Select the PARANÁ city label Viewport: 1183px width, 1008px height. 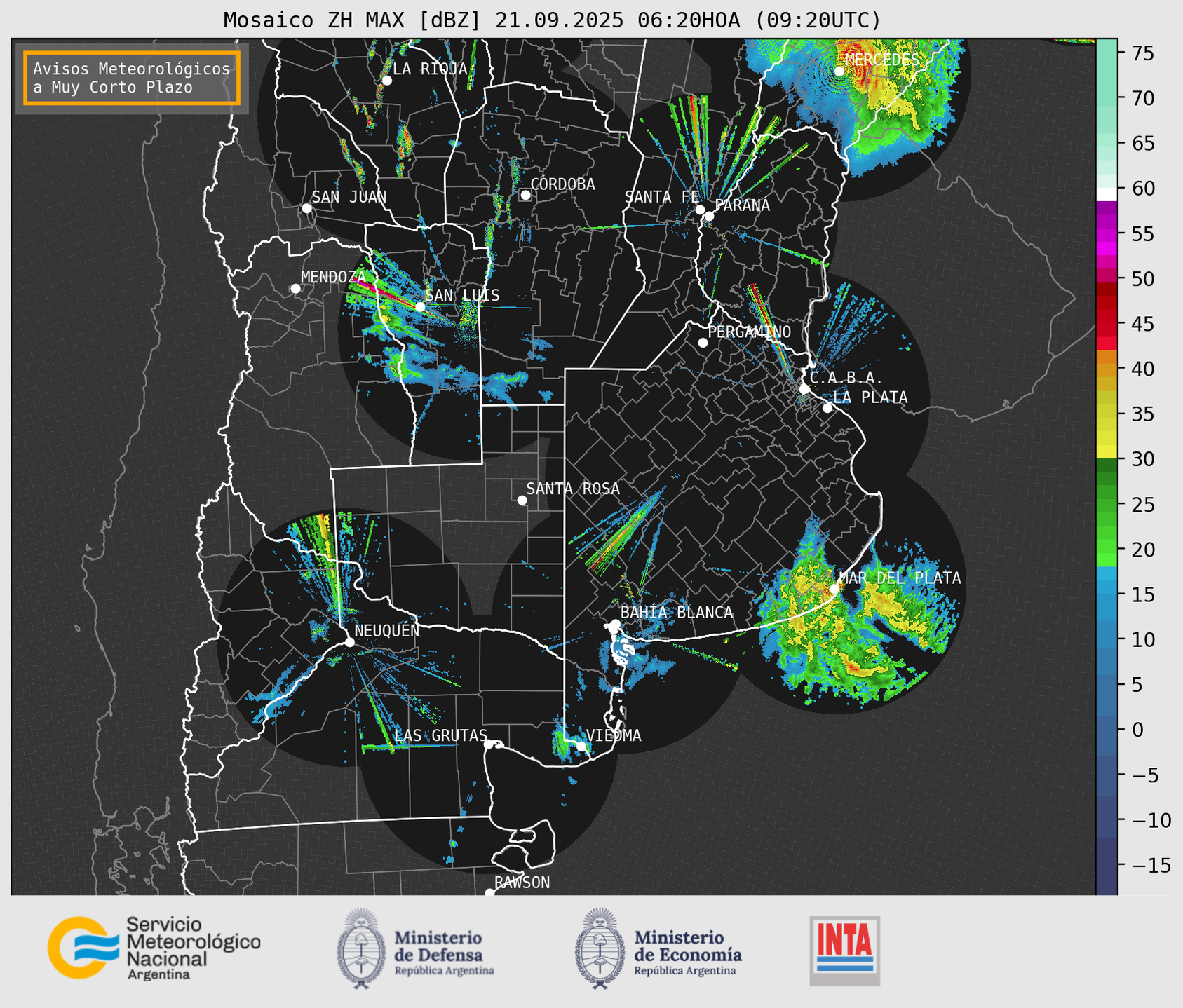coord(742,205)
